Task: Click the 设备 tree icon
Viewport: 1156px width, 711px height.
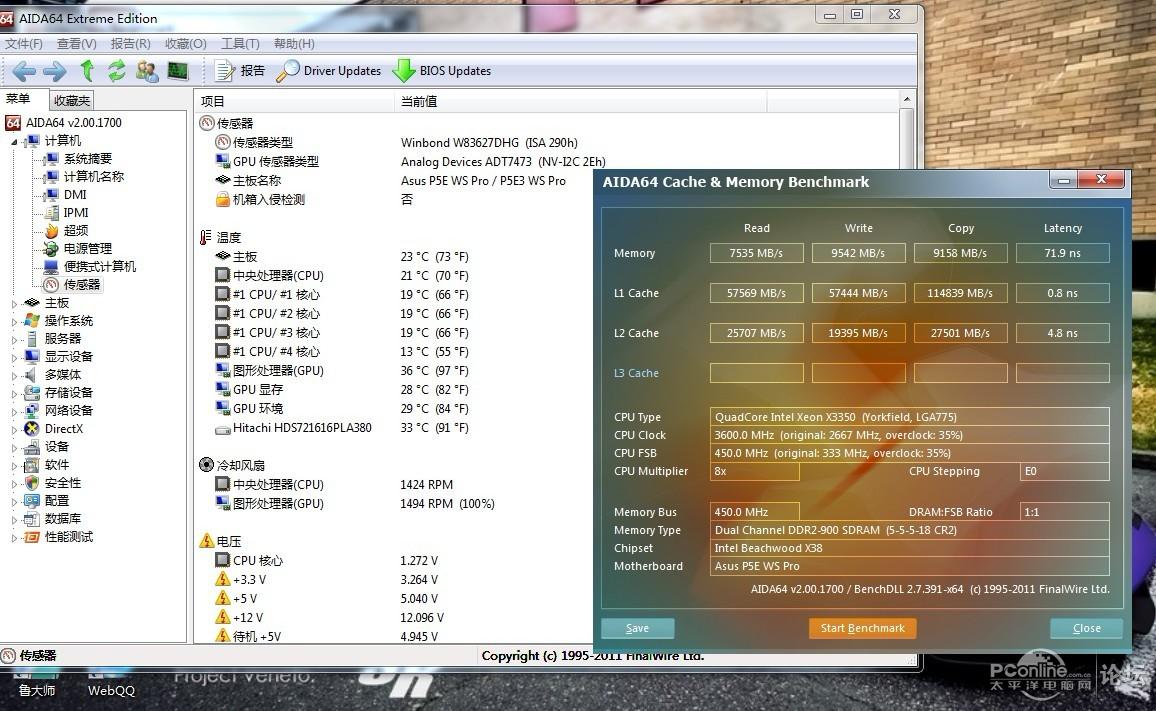Action: tap(32, 447)
